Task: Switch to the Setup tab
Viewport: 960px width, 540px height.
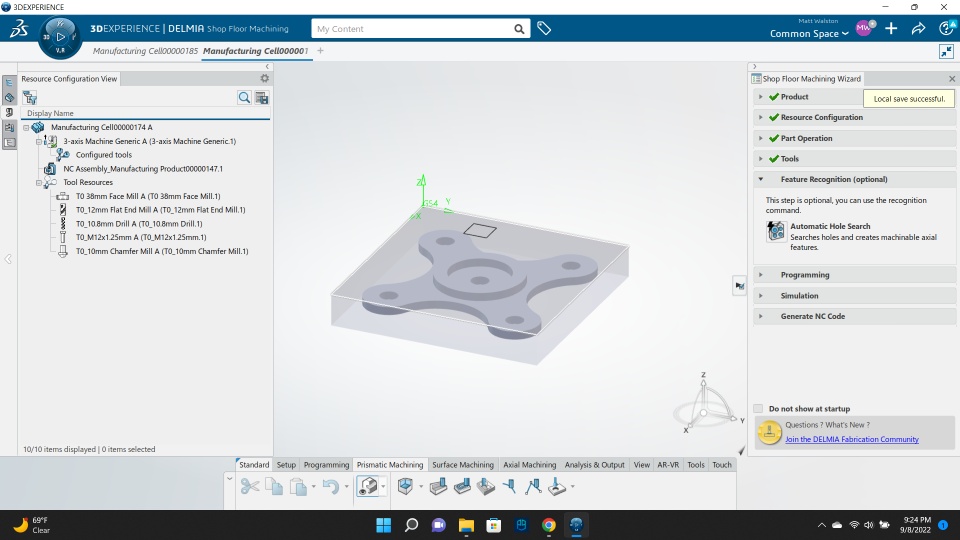Action: [x=286, y=465]
